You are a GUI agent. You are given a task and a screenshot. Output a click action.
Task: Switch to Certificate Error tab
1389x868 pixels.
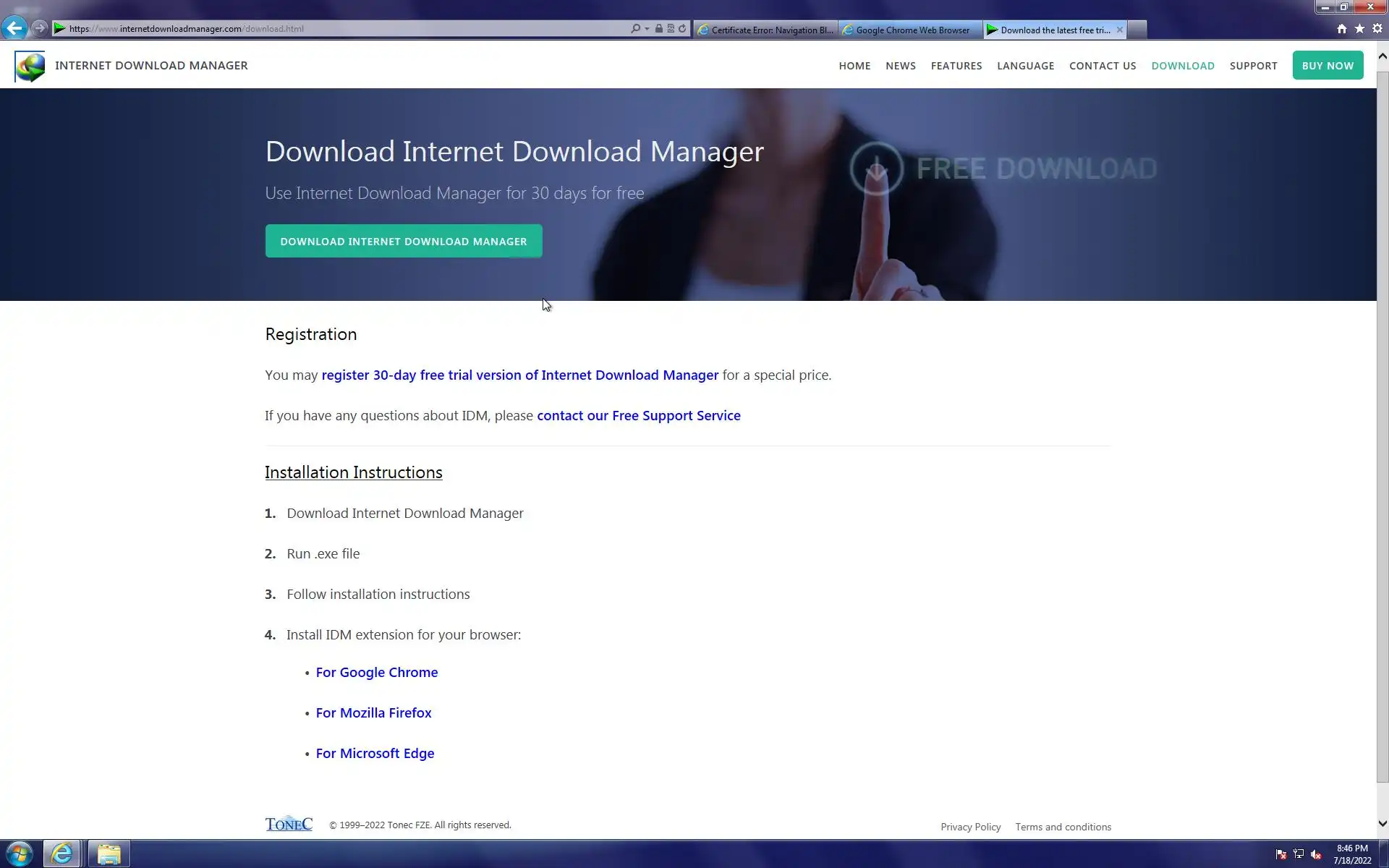coord(765,30)
